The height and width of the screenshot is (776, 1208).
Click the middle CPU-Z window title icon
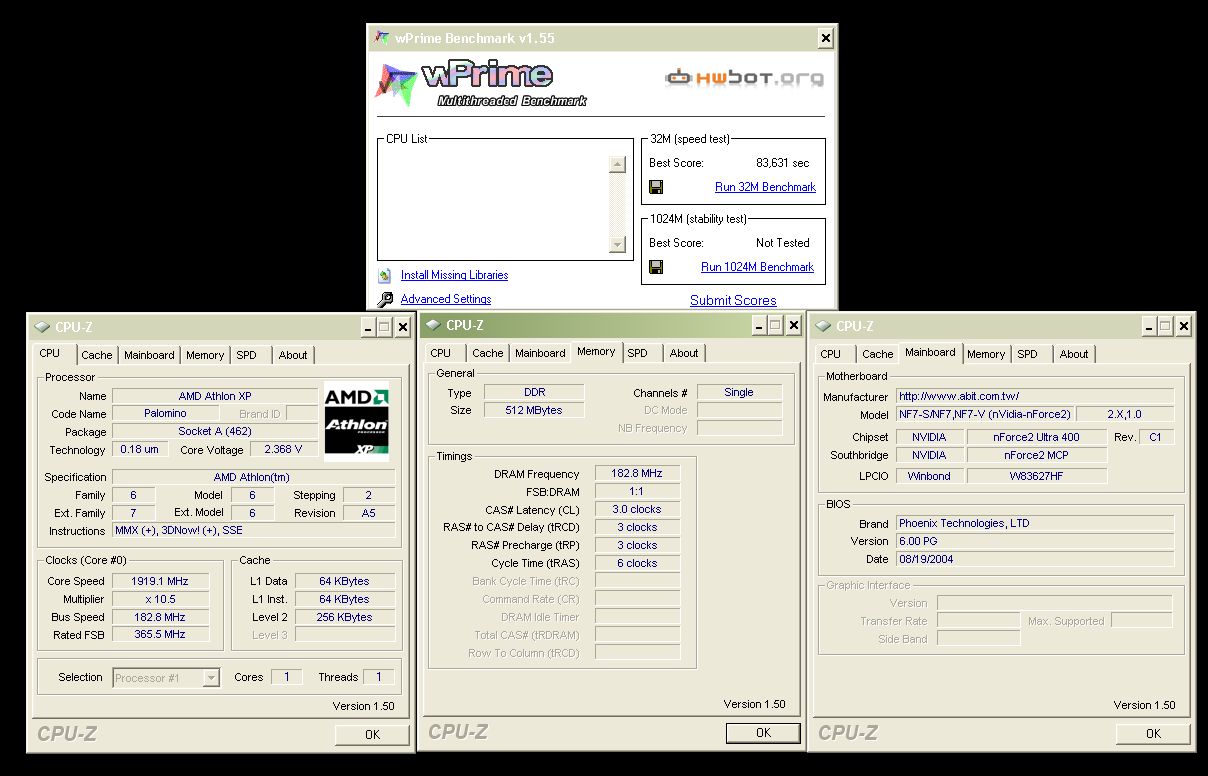click(x=433, y=325)
